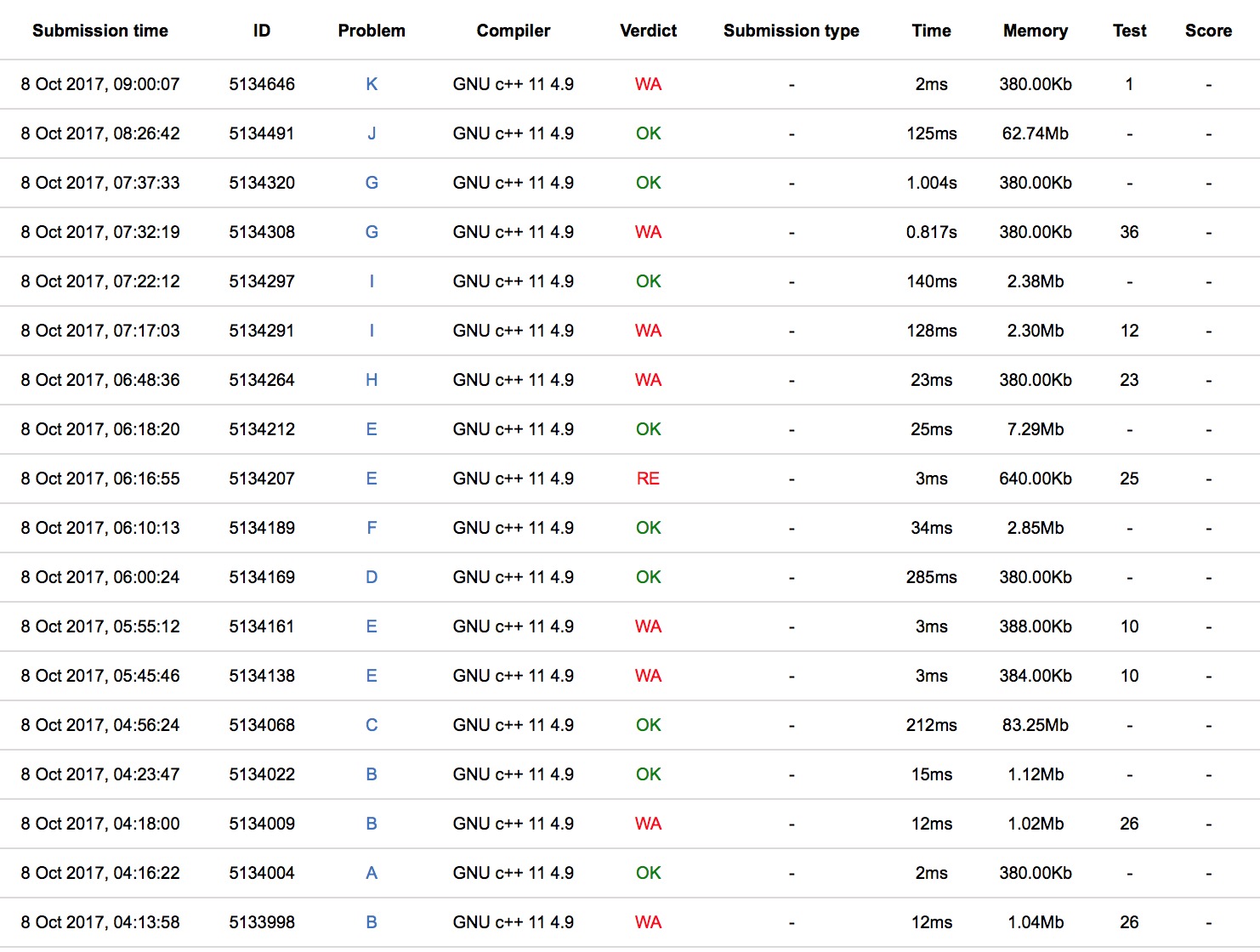Viewport: 1260px width, 952px height.
Task: Open problem H link in the table
Action: point(372,380)
